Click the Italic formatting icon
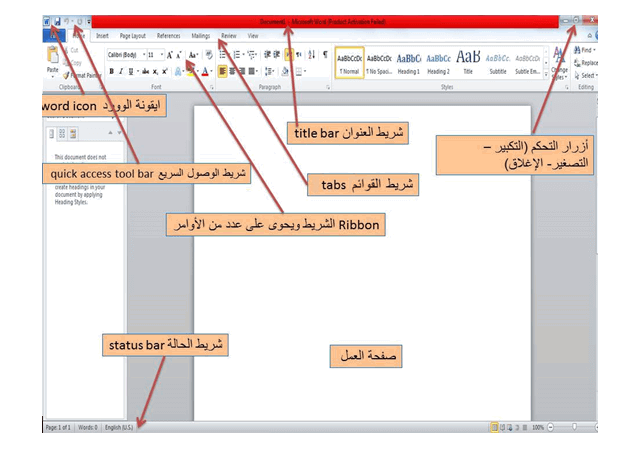This screenshot has width=631, height=450. click(121, 71)
